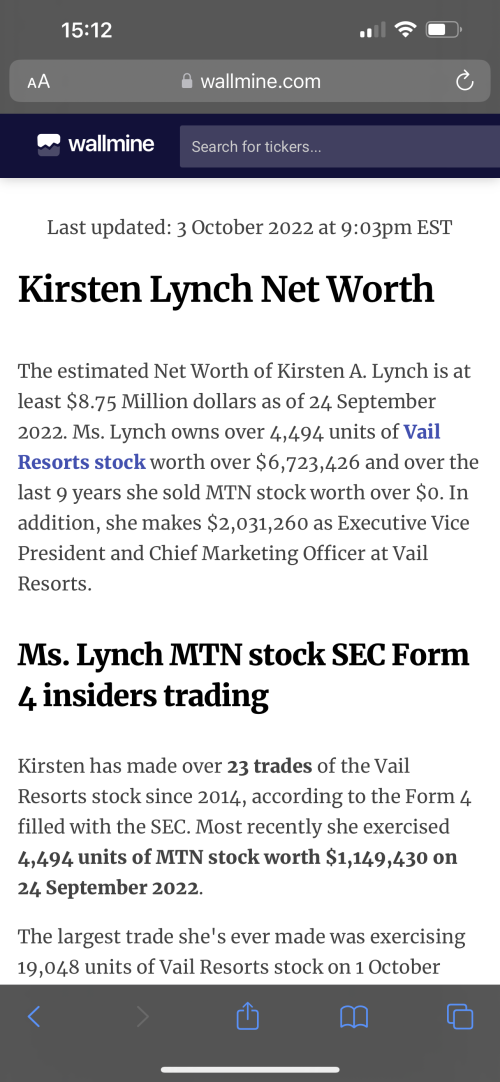Open the AA reader text options
Image resolution: width=500 pixels, height=1082 pixels.
[39, 81]
